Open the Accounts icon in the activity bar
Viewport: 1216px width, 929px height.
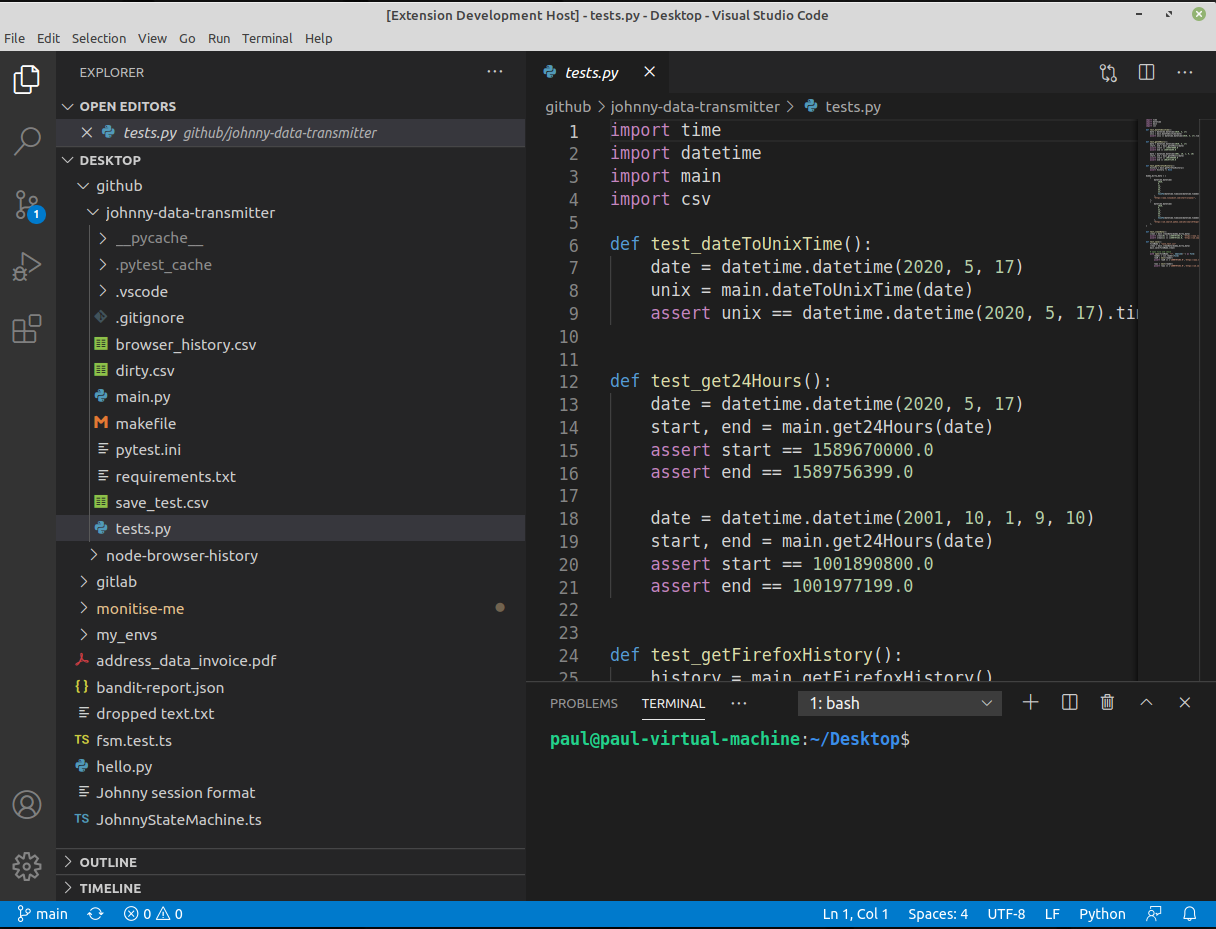(x=26, y=804)
